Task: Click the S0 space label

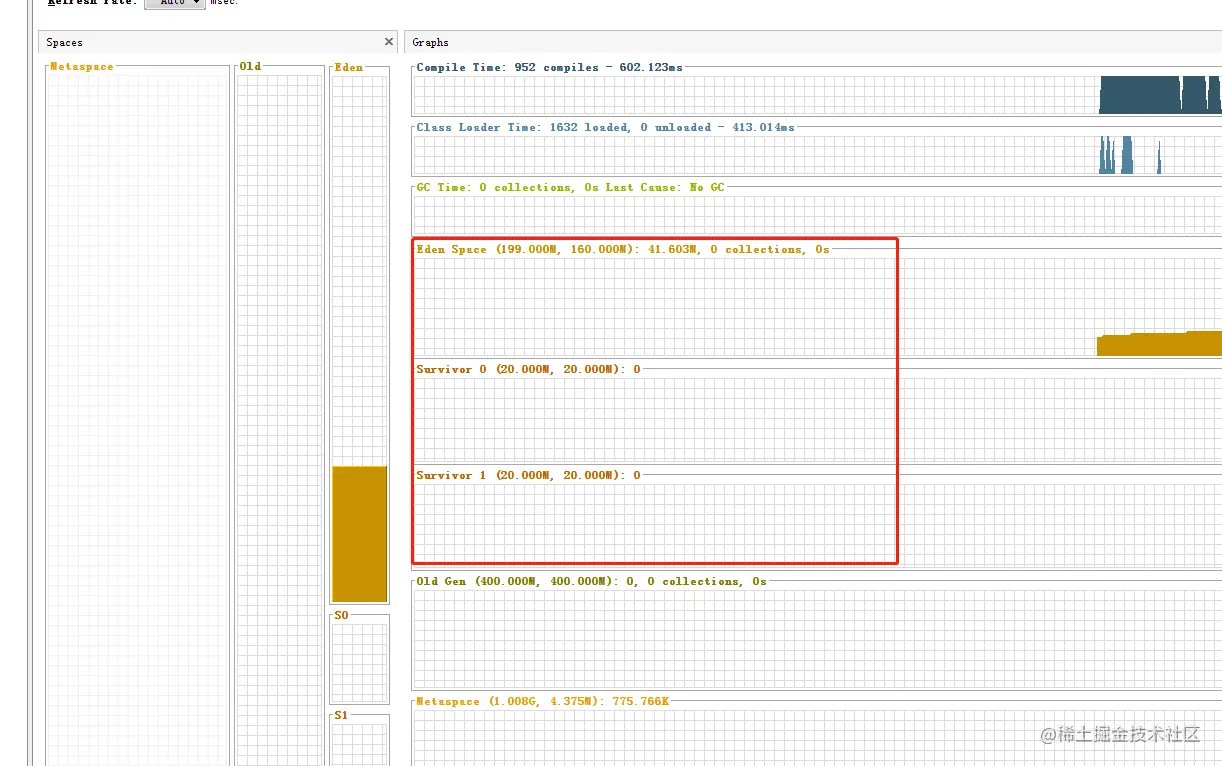Action: pos(341,615)
